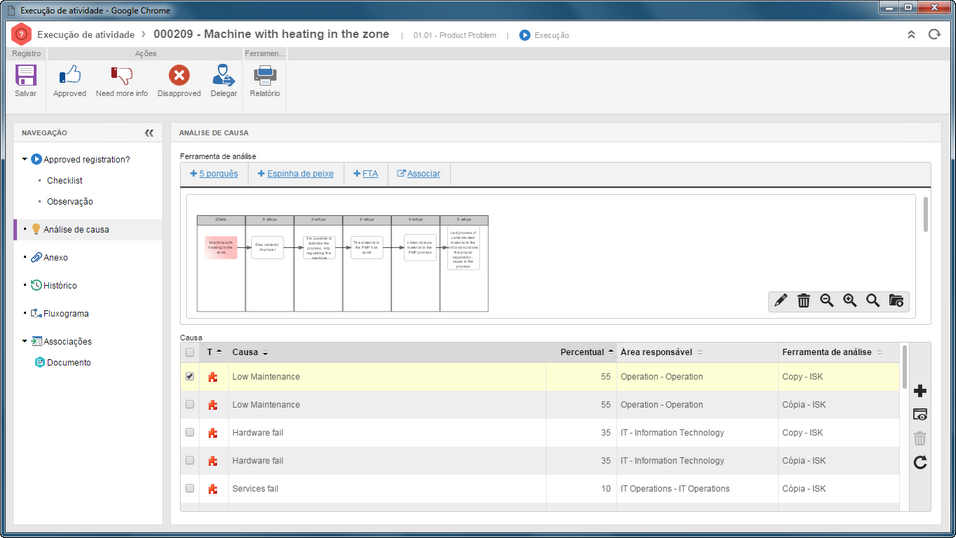Check the Services fail row checkbox
Image resolution: width=956 pixels, height=538 pixels.
(190, 489)
